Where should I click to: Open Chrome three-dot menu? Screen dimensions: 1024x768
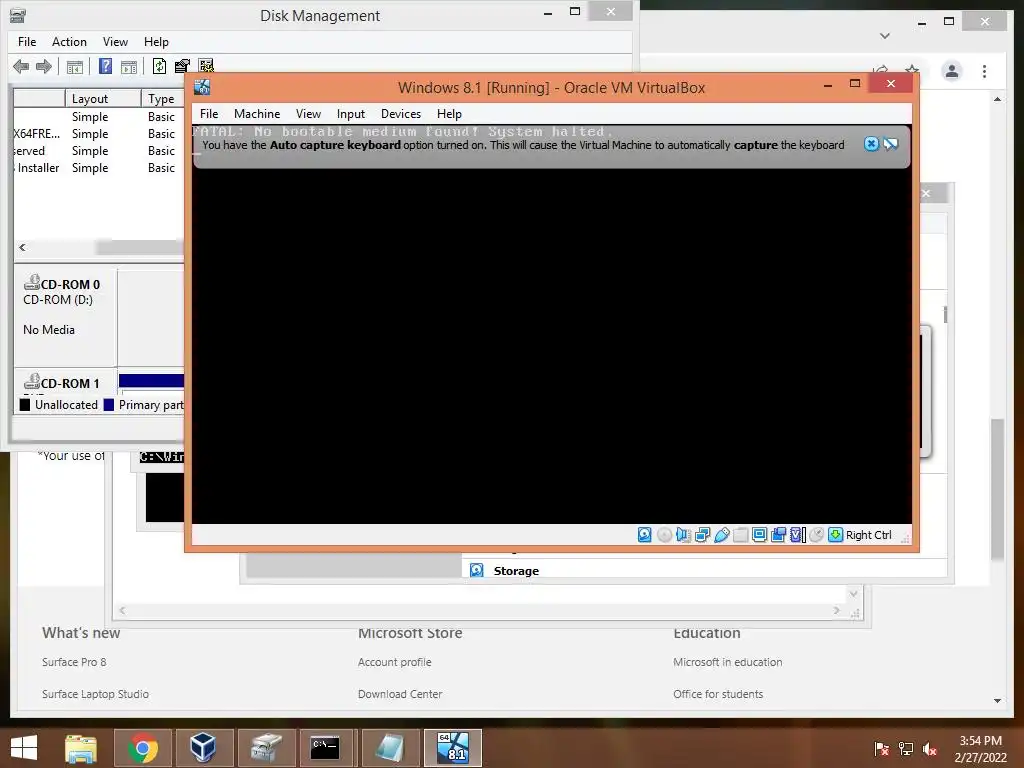pyautogui.click(x=984, y=71)
